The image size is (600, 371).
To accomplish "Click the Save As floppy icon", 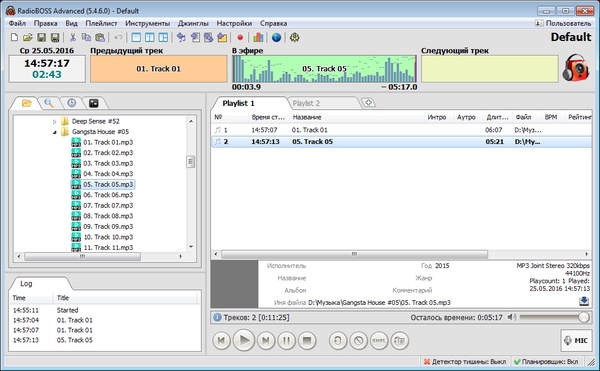I will 55,37.
